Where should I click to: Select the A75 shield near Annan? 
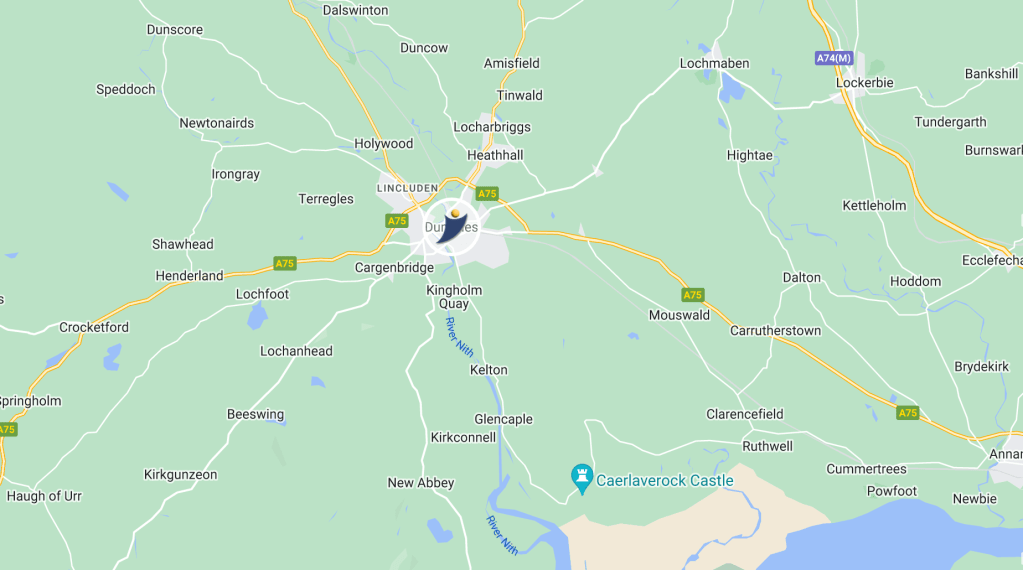coord(908,413)
